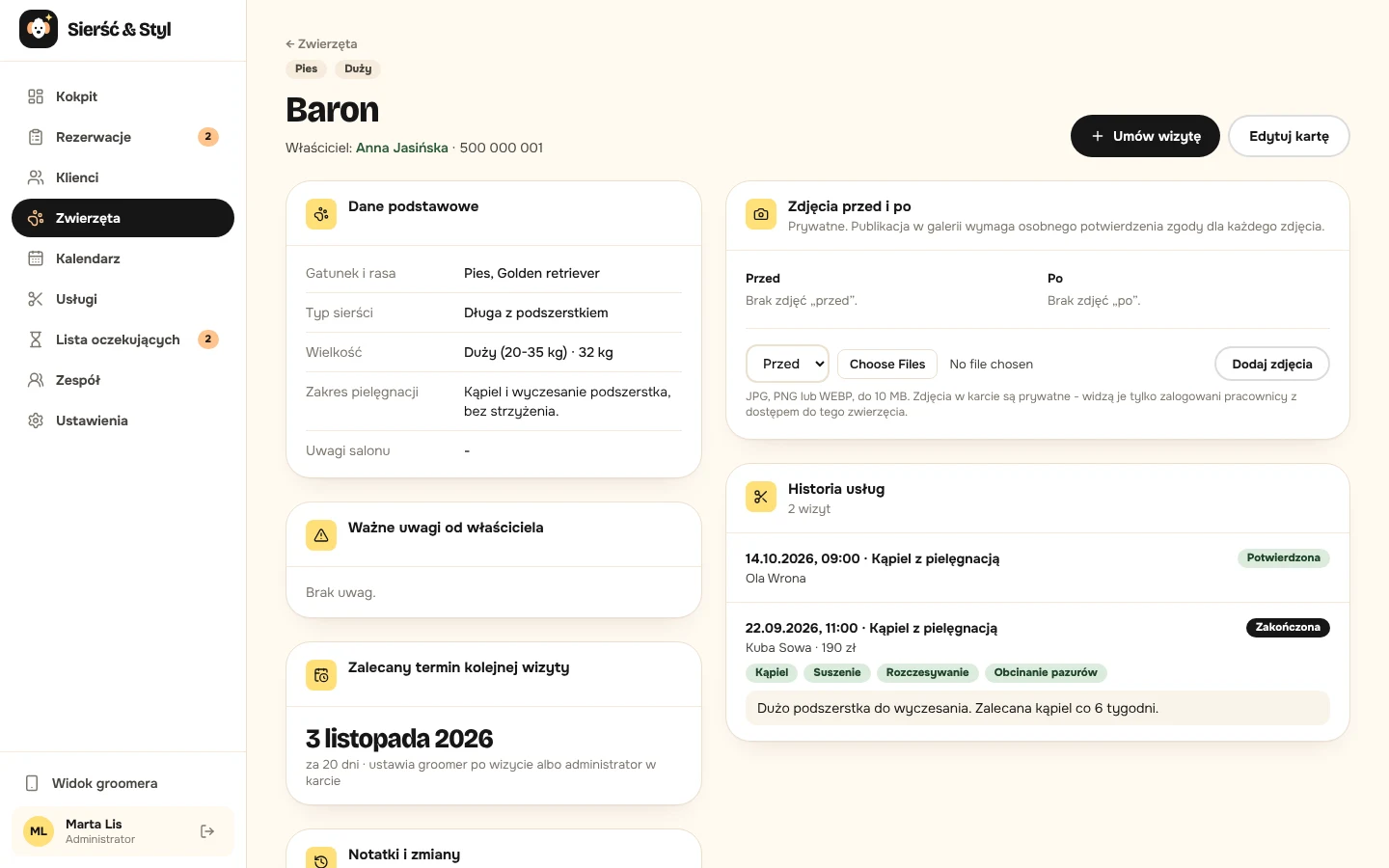Click the Pies tag above Baron
This screenshot has width=1389, height=868.
coord(306,68)
